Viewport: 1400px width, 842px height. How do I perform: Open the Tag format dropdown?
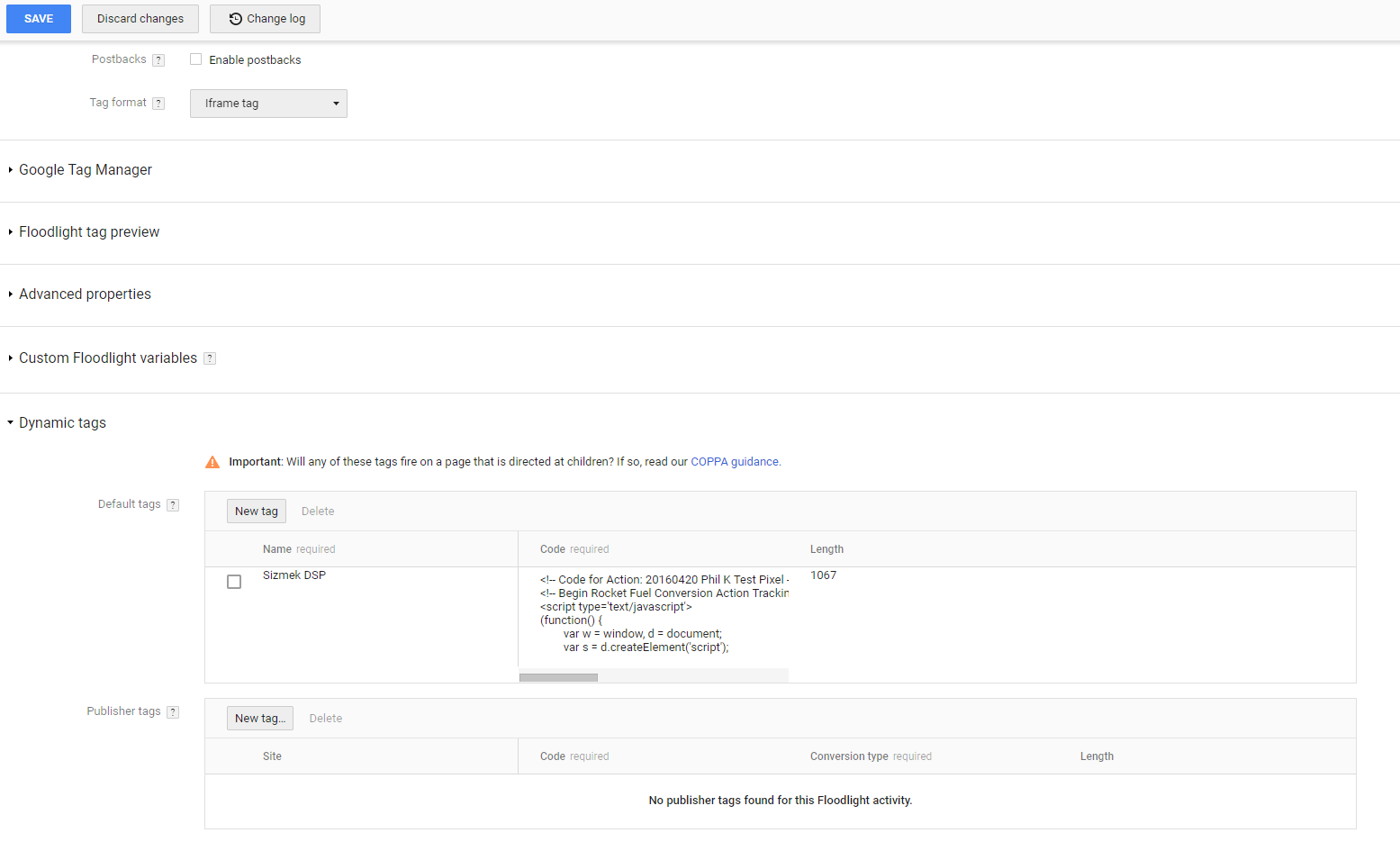tap(268, 104)
